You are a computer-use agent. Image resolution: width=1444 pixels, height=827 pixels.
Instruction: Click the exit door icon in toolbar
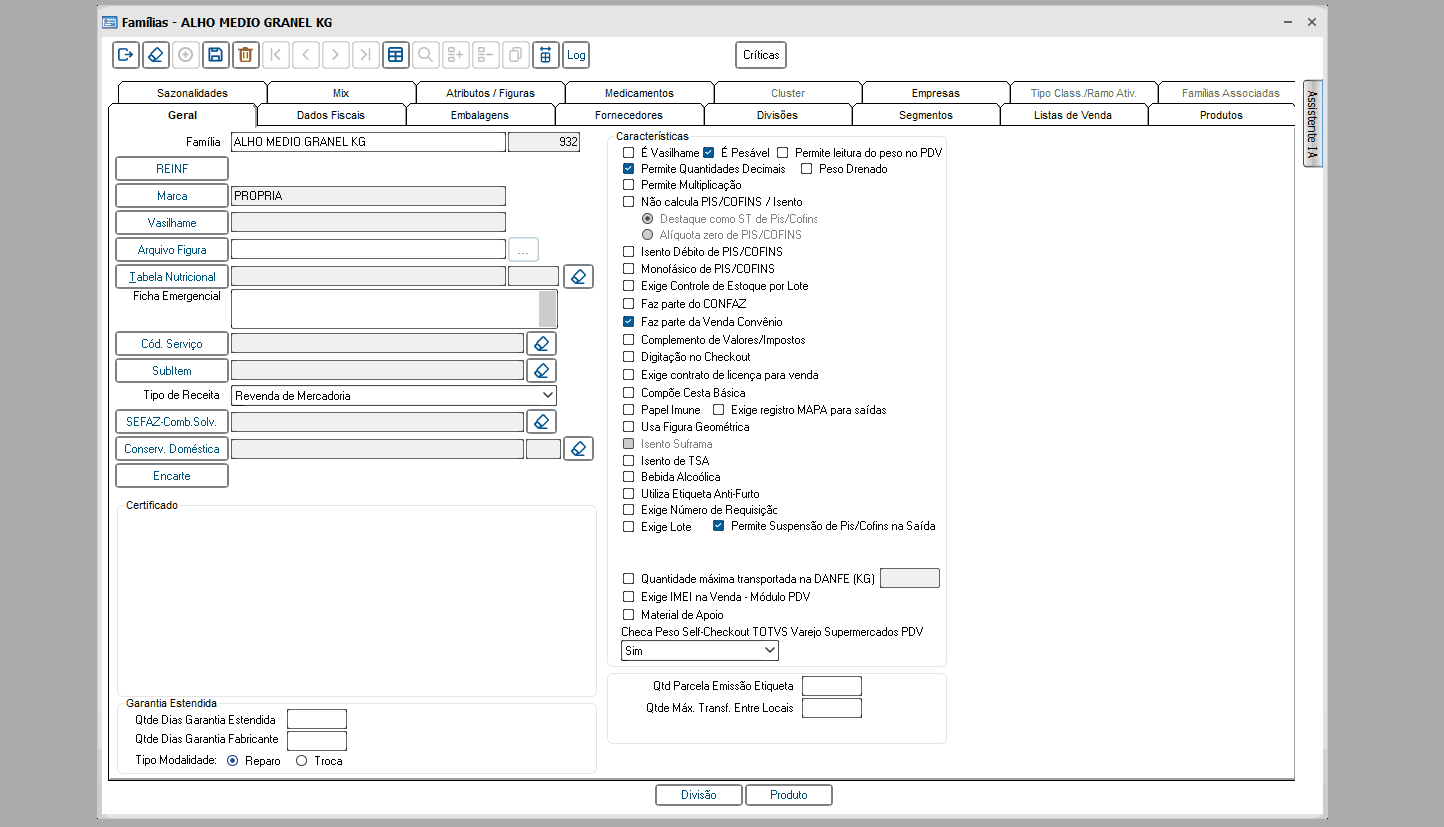(x=126, y=55)
